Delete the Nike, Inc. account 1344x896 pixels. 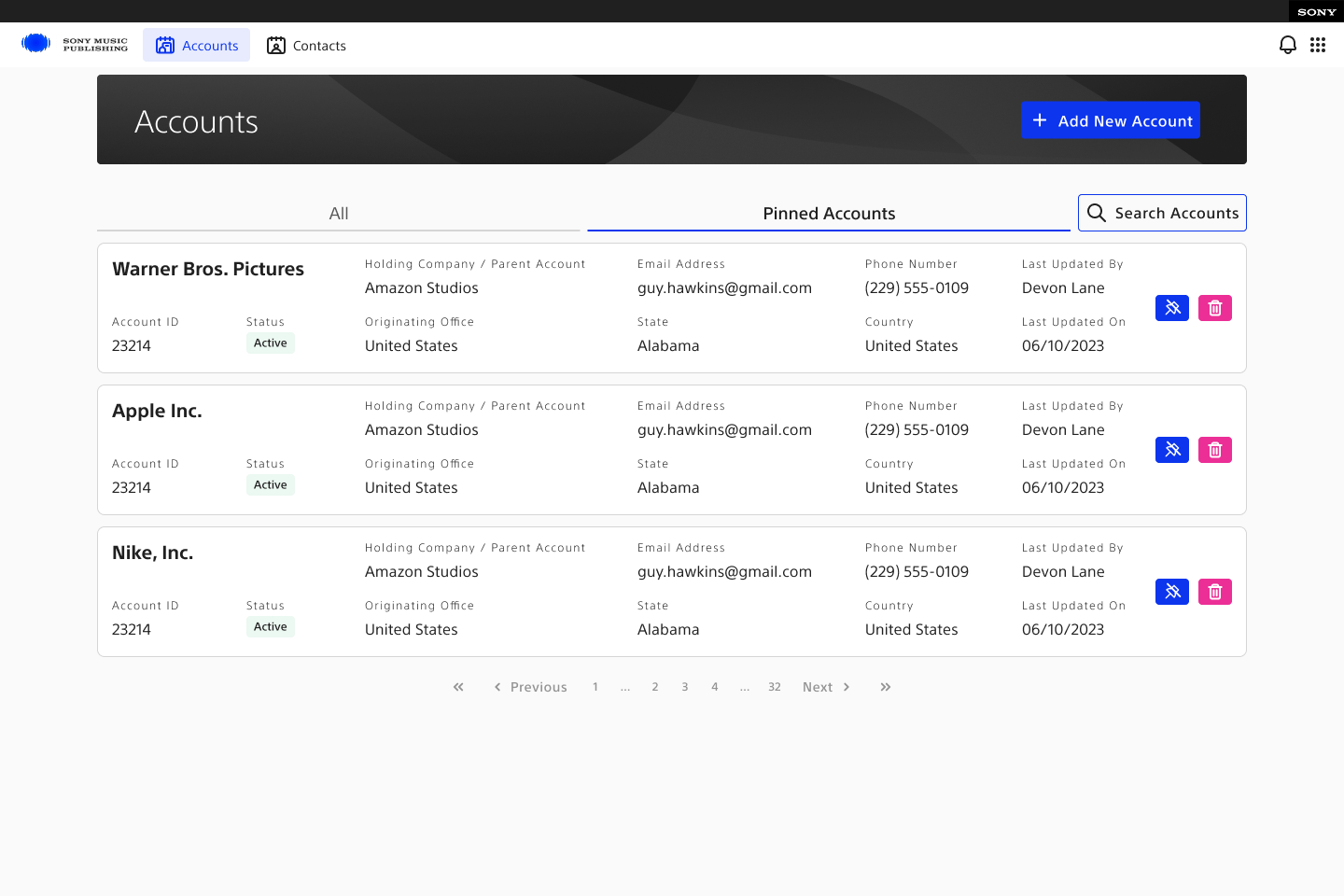coord(1215,592)
